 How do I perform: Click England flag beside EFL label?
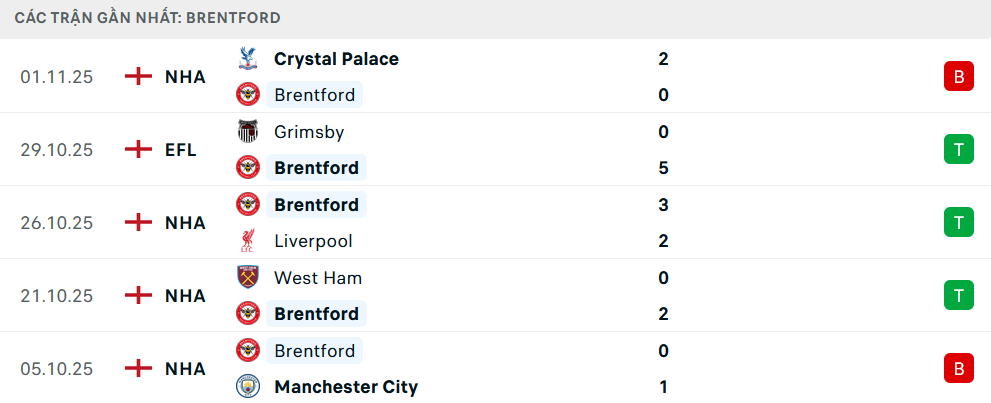pos(138,150)
